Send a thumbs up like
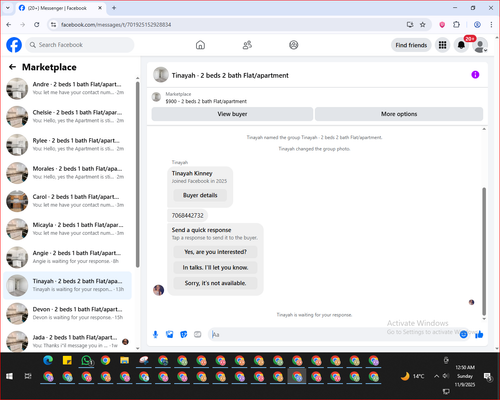 tap(479, 334)
